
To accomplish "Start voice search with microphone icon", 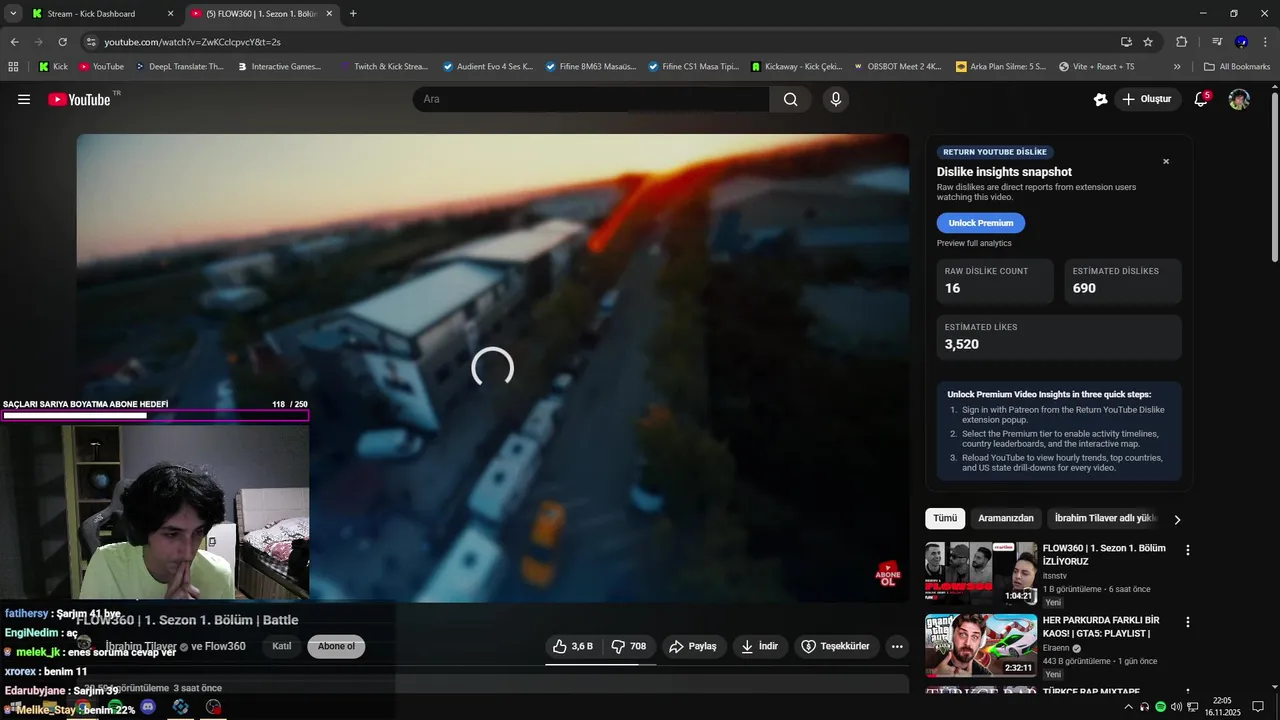I will (x=836, y=99).
